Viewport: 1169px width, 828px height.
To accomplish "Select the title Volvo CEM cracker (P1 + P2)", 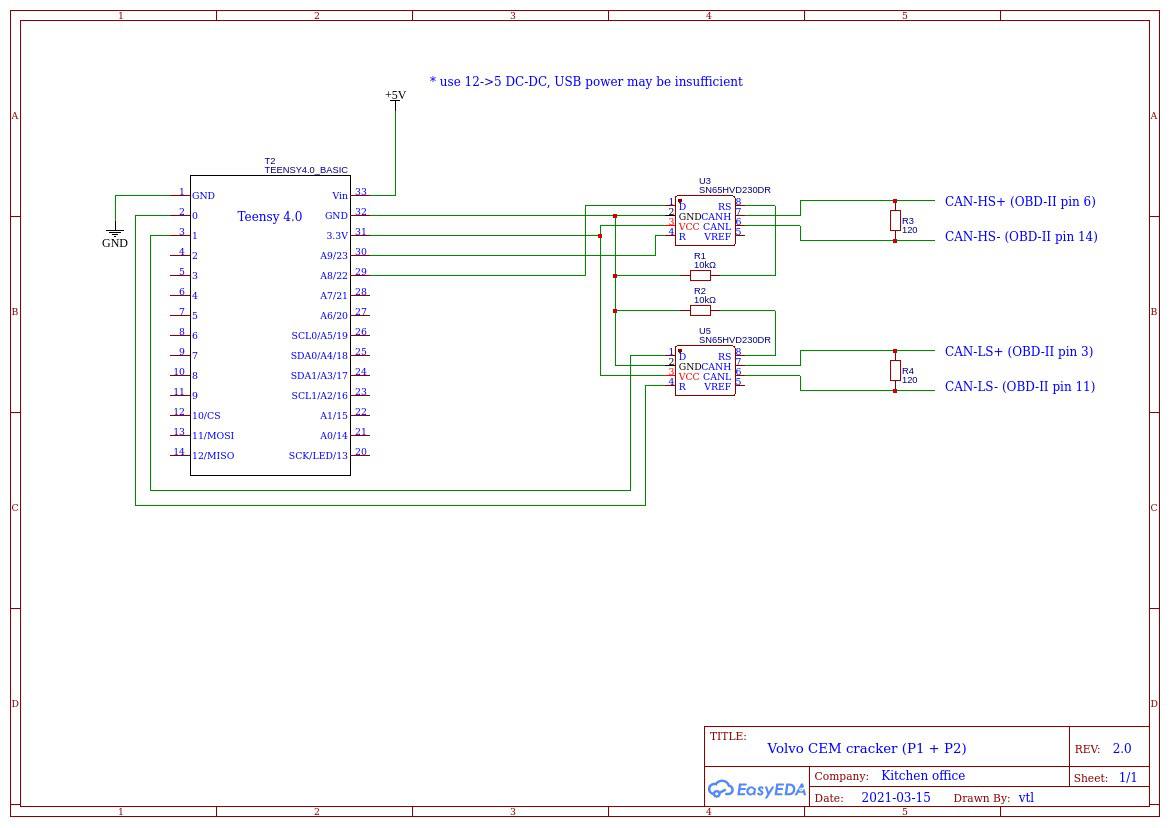I will click(x=866, y=748).
